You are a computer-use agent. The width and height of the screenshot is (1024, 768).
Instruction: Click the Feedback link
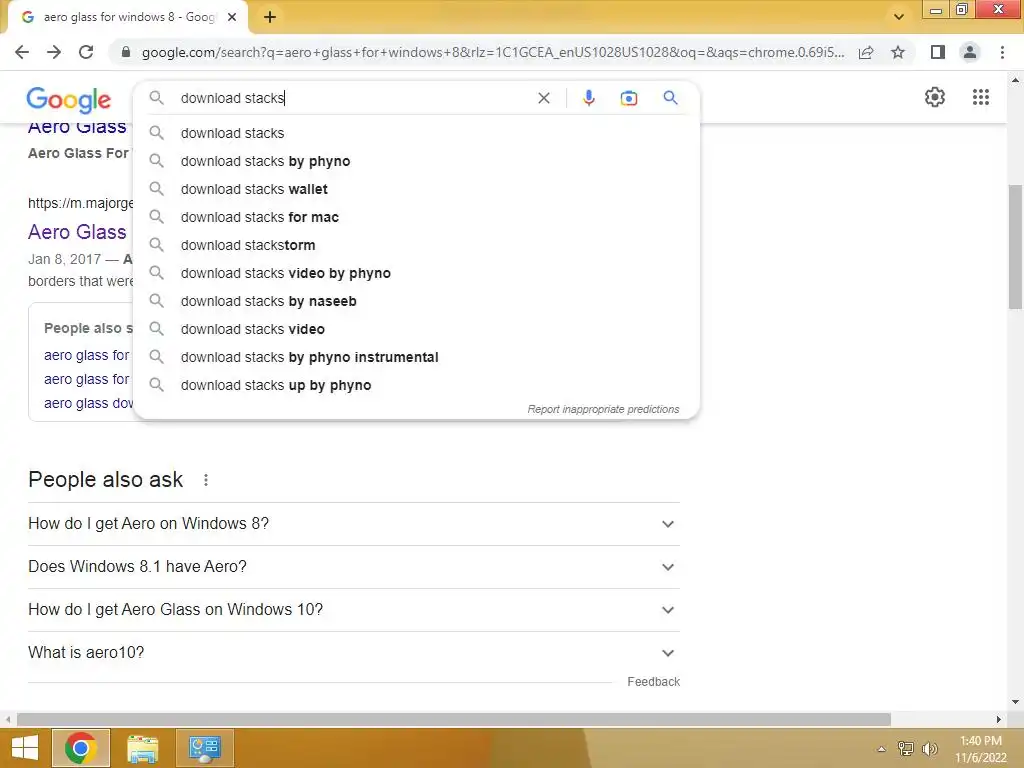pyautogui.click(x=653, y=682)
